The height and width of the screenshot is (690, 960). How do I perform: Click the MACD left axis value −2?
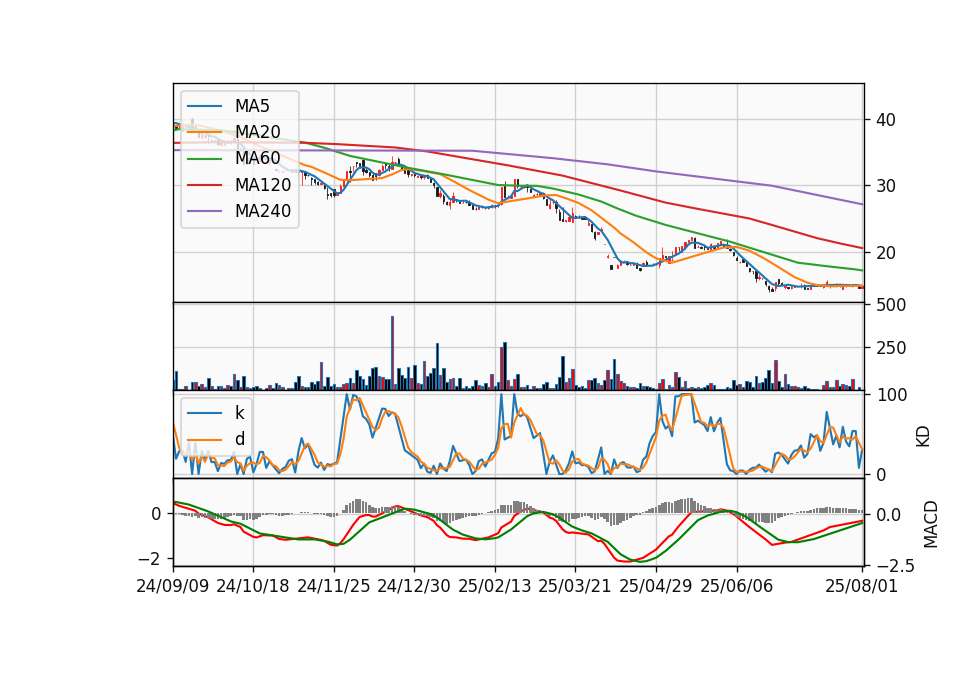[149, 559]
